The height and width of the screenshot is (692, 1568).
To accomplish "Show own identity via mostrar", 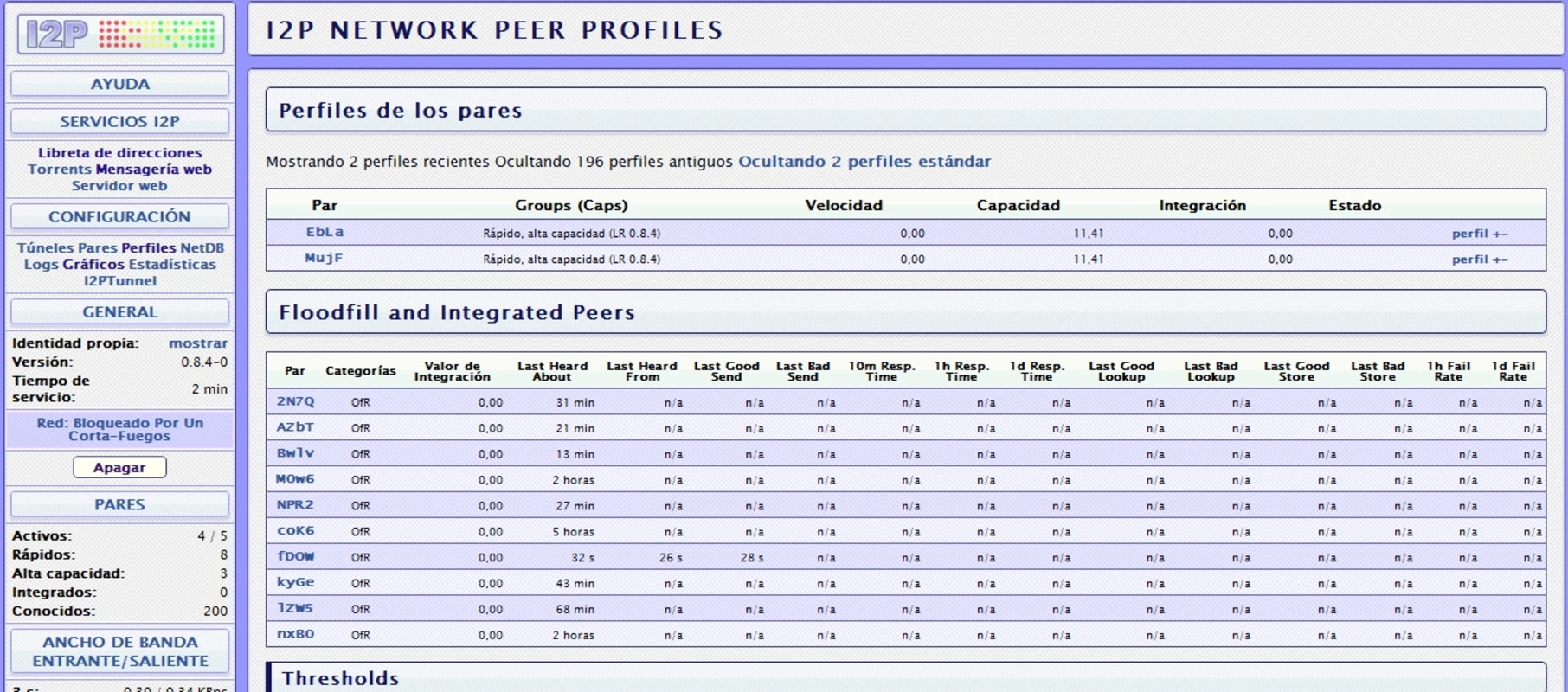I will pyautogui.click(x=198, y=343).
